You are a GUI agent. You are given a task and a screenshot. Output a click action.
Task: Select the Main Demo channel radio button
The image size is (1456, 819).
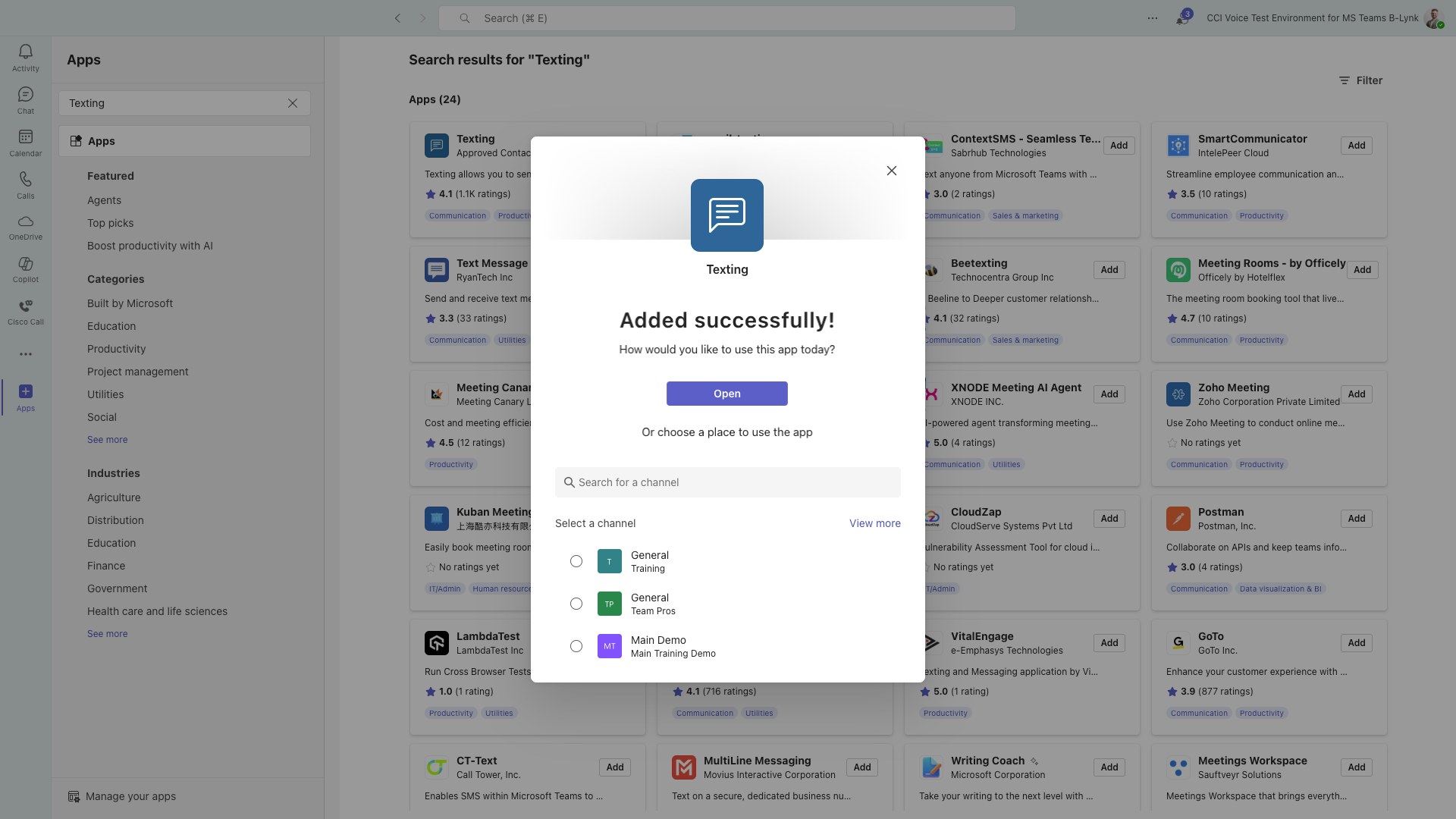576,646
